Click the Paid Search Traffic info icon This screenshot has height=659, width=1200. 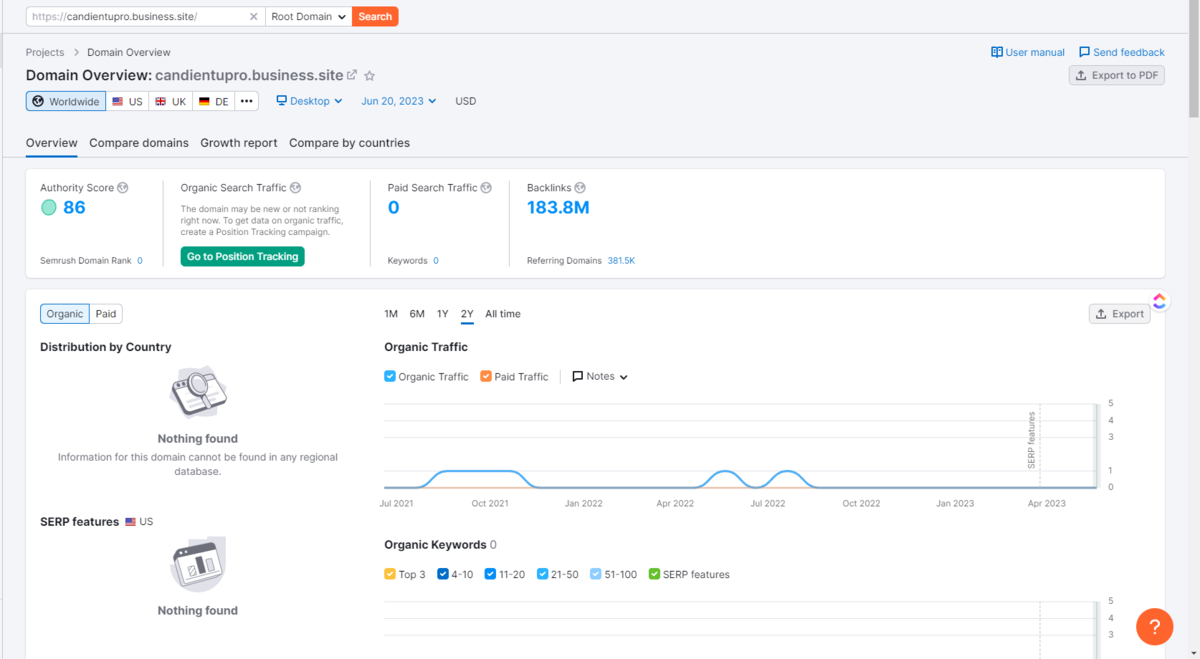click(x=486, y=188)
